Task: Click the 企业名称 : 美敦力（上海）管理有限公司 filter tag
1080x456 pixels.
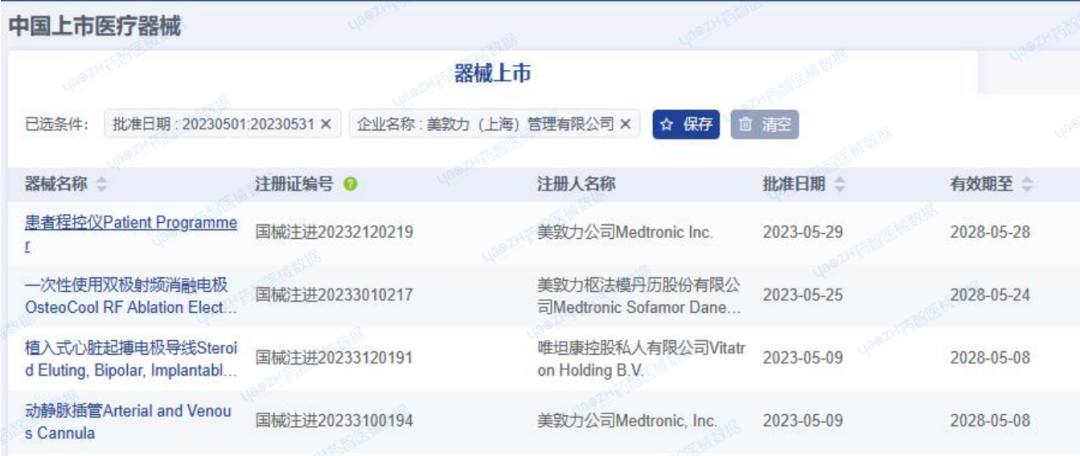Action: pos(495,125)
